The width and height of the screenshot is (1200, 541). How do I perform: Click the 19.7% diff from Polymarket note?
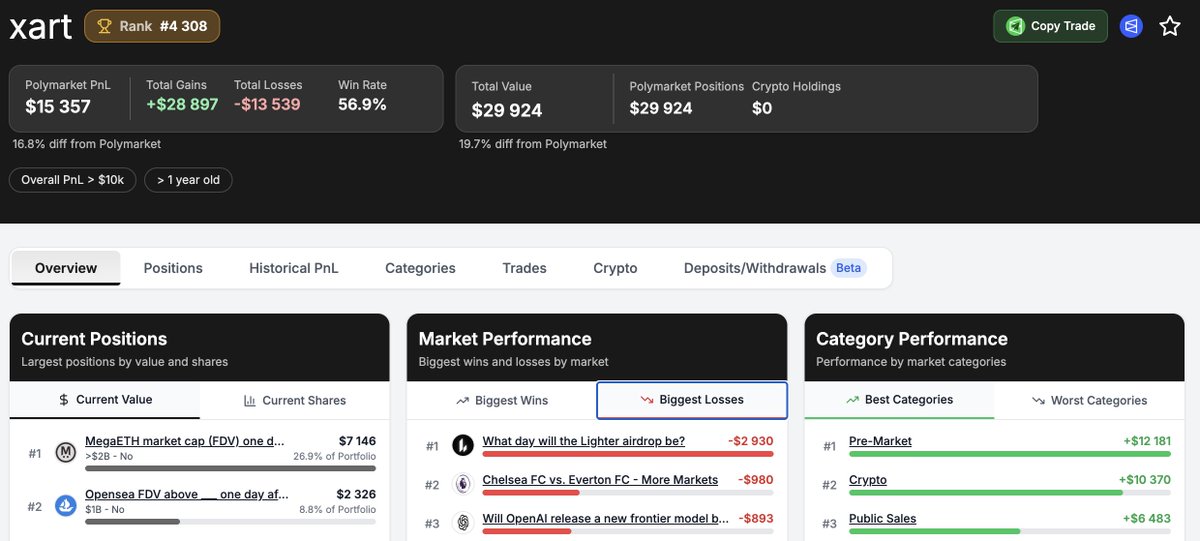point(533,144)
